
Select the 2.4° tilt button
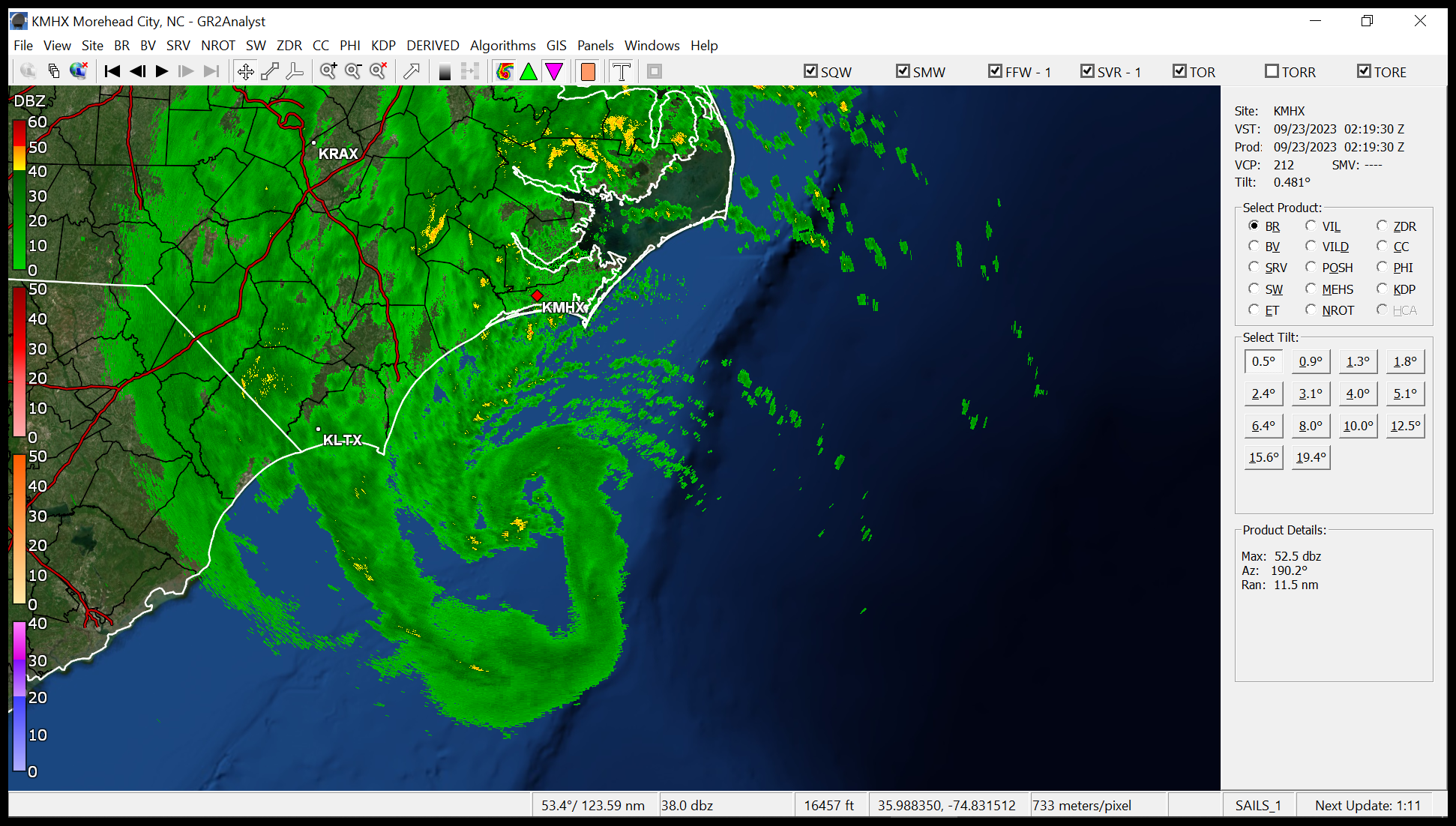1263,394
